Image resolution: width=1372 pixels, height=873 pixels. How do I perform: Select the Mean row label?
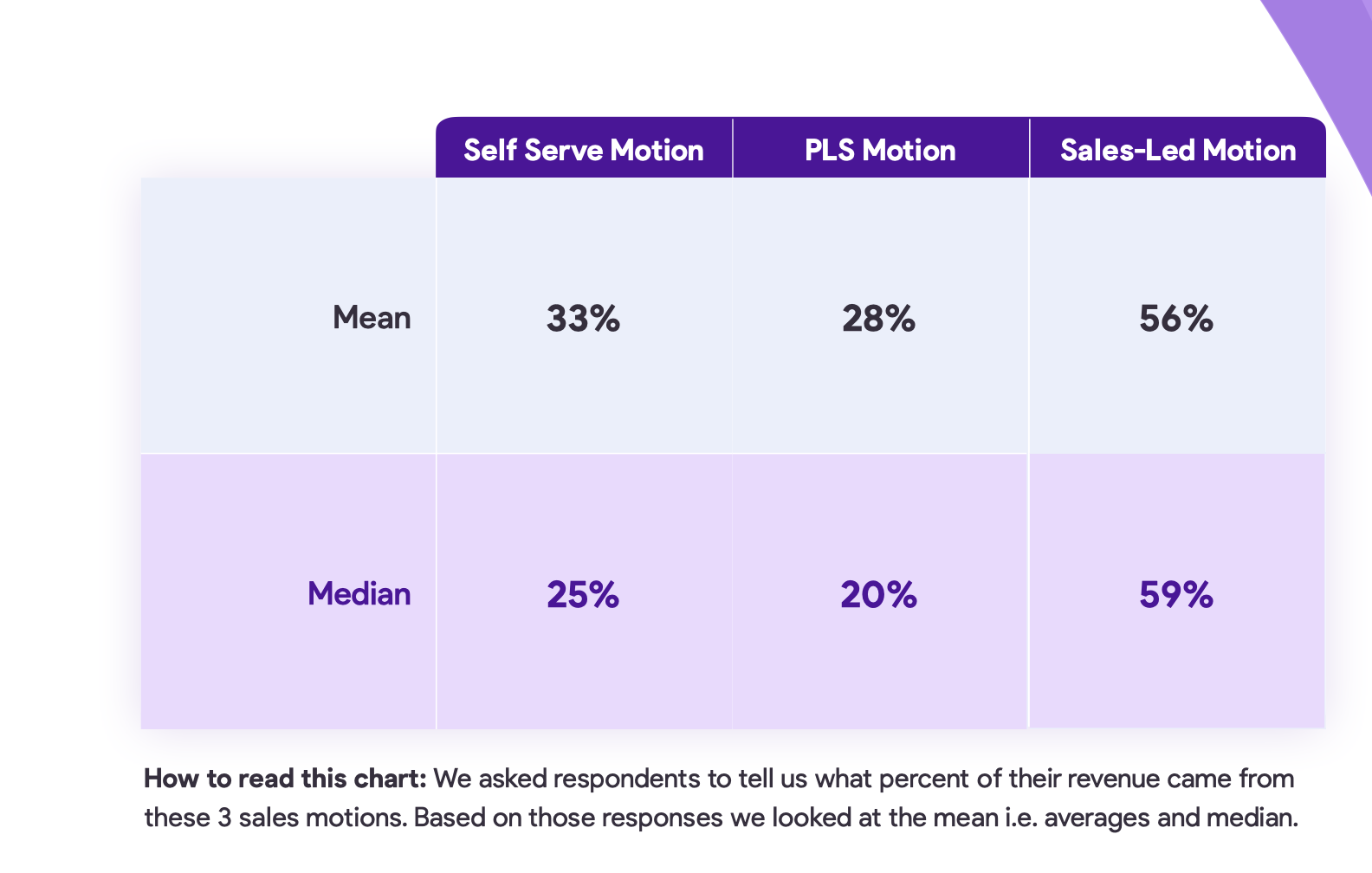point(372,318)
